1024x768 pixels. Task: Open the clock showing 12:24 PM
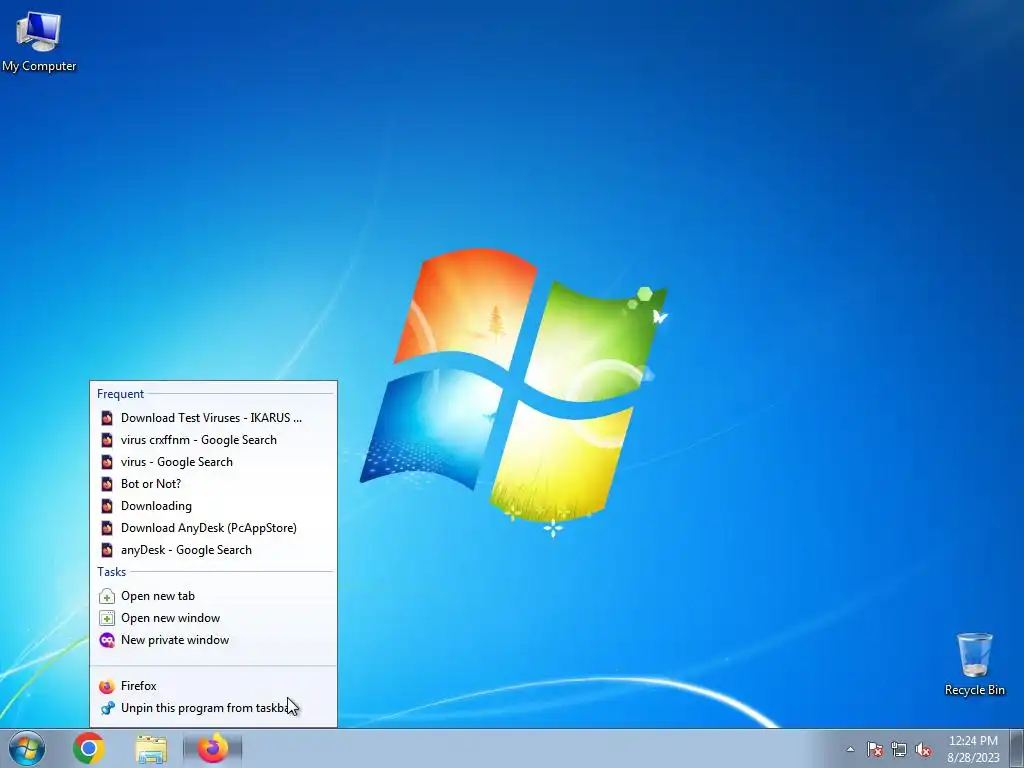[973, 749]
